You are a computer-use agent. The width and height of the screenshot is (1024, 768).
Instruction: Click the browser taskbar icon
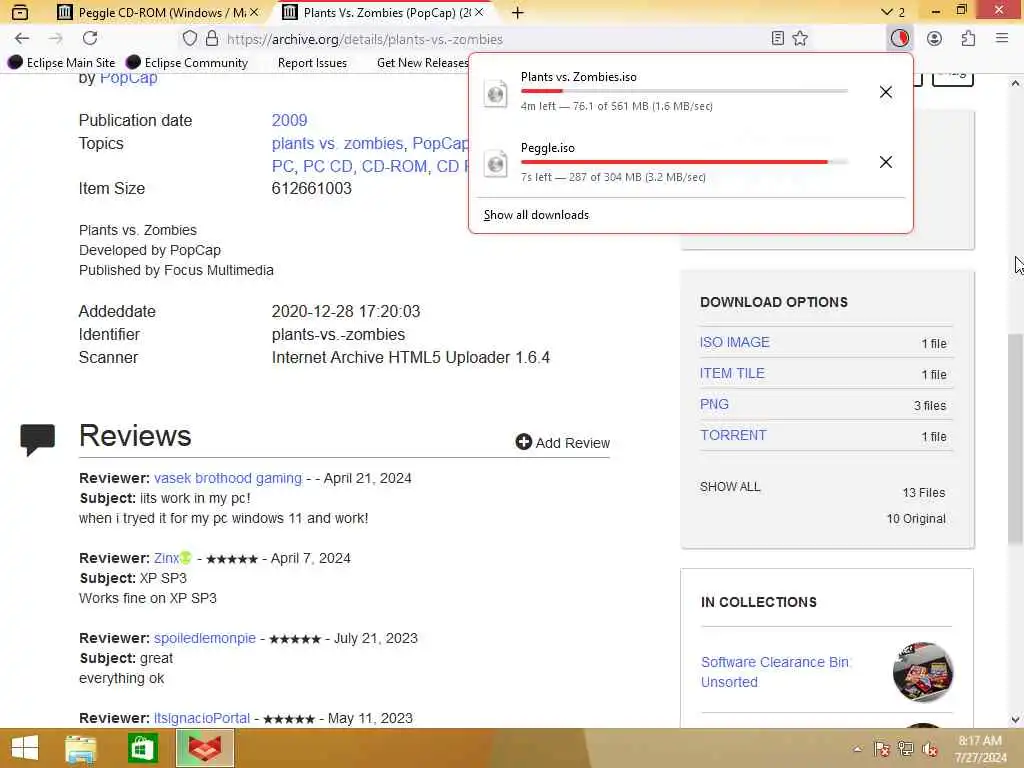coord(204,748)
